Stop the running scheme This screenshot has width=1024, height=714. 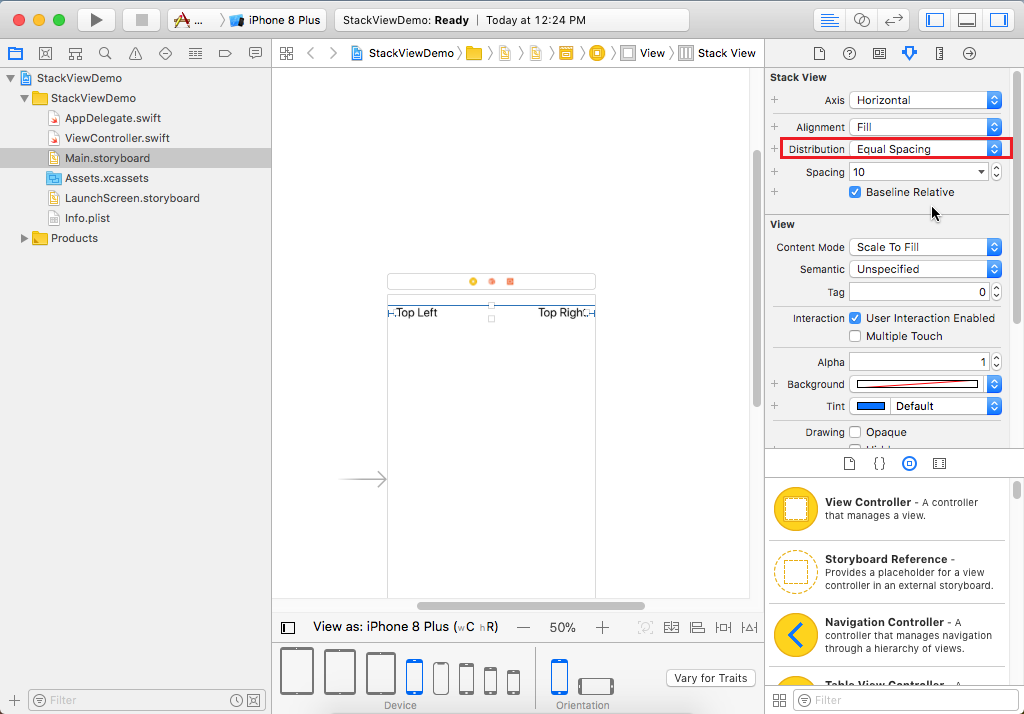pos(141,20)
